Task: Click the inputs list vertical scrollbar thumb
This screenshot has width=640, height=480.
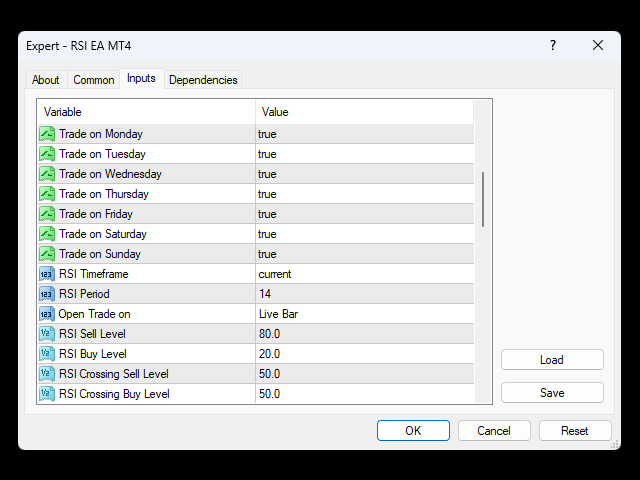Action: (483, 199)
